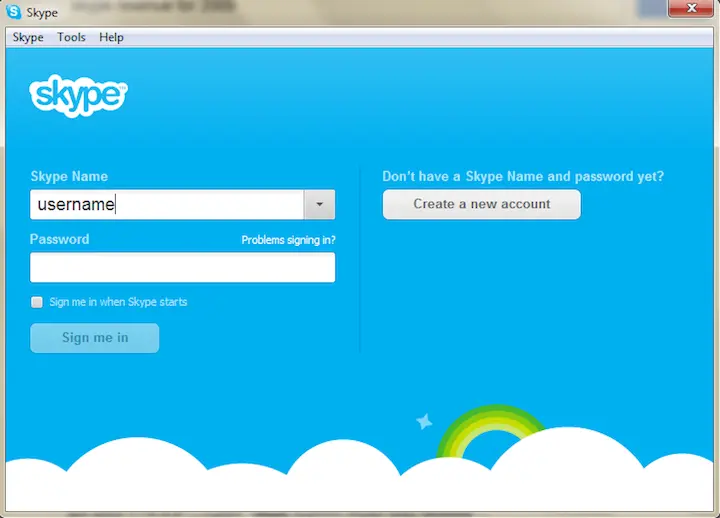The height and width of the screenshot is (518, 720).
Task: Click the 'Password' label text
Action: point(60,239)
